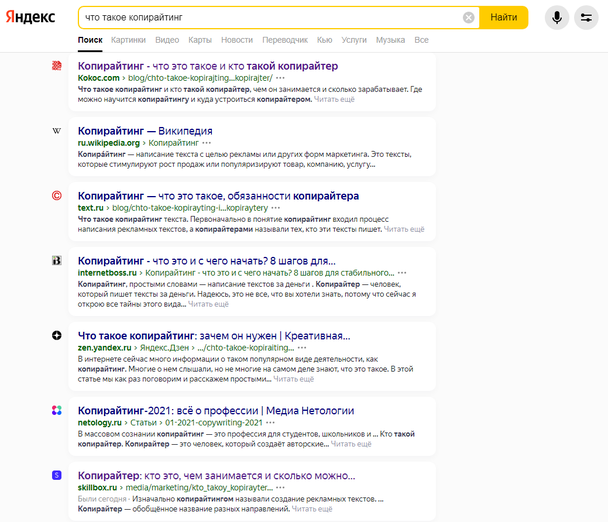Click the 'Яндекс.Дзен' breadcrumb in the zen result
Viewport: 608px width, 522px height.
tap(164, 348)
